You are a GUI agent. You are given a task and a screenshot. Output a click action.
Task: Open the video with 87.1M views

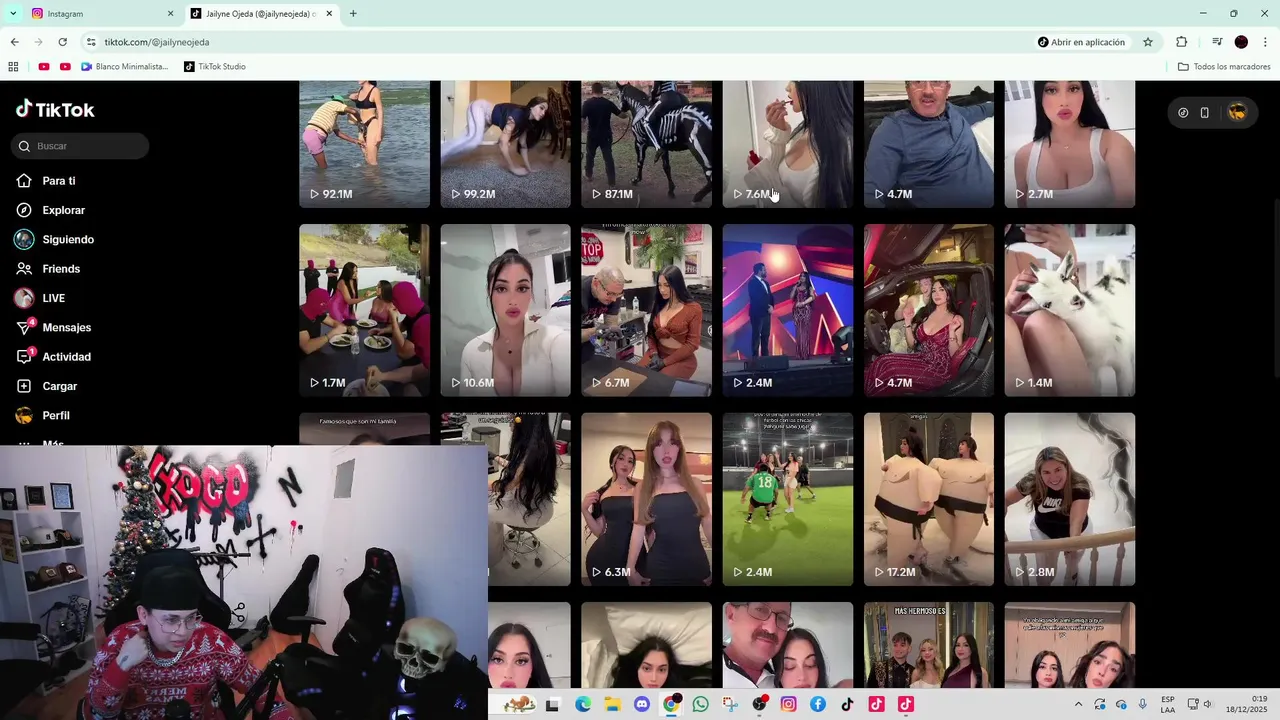647,144
